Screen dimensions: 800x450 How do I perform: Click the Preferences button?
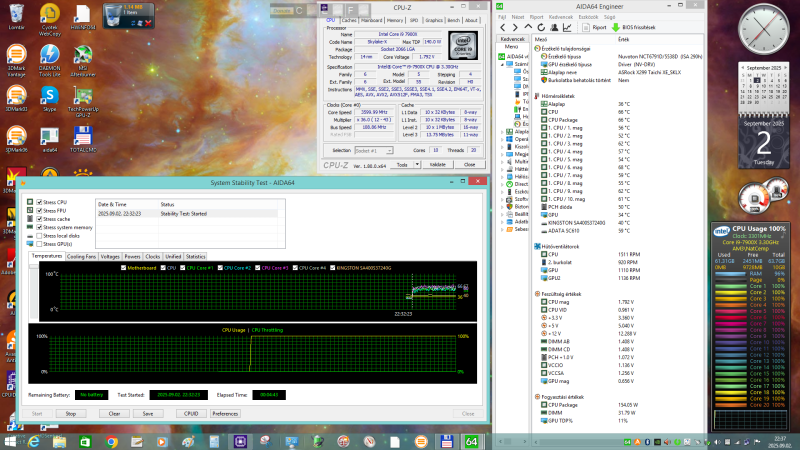point(225,412)
